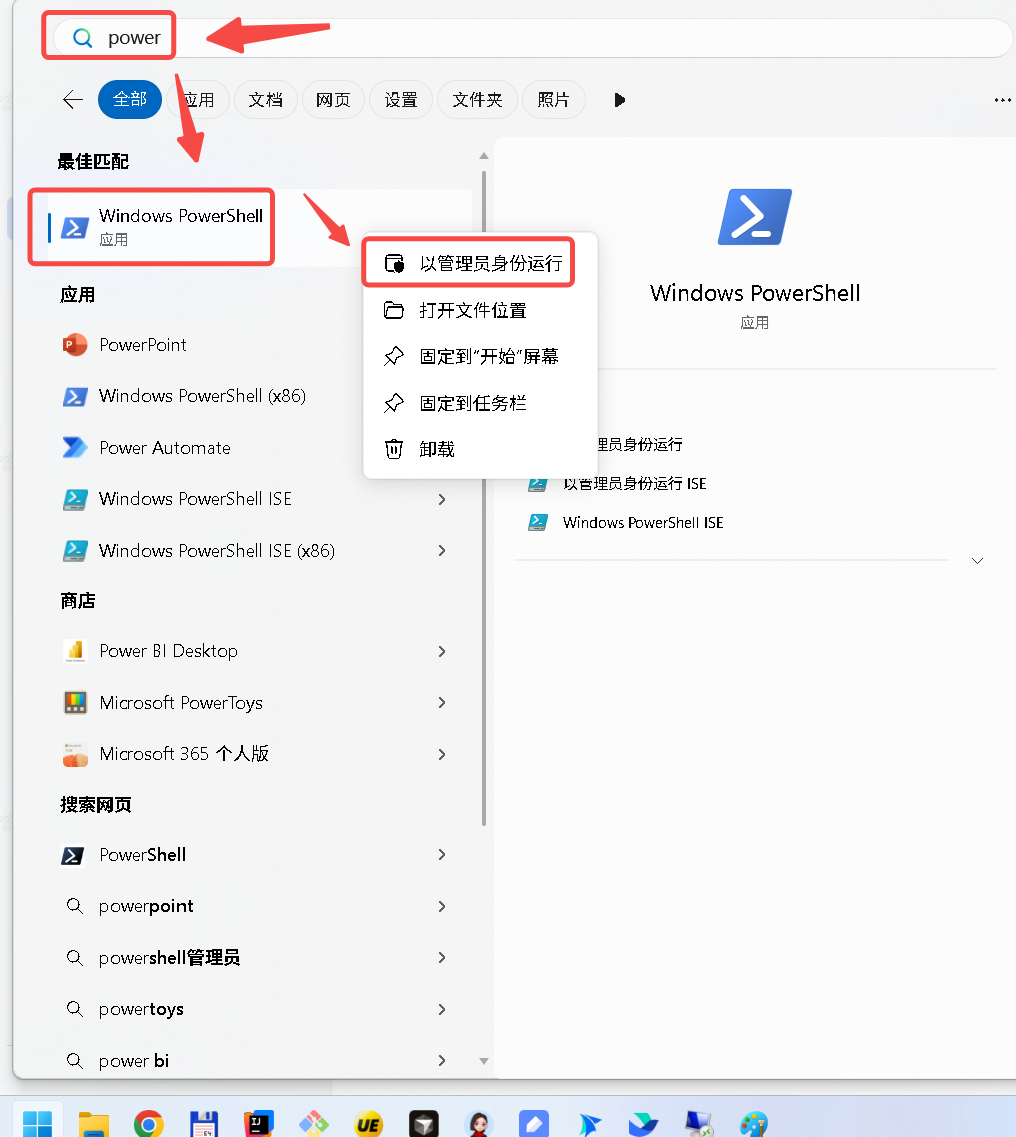Viewport: 1016px width, 1137px height.
Task: Click the Windows PowerShell ISE (x86) icon
Action: [x=75, y=550]
